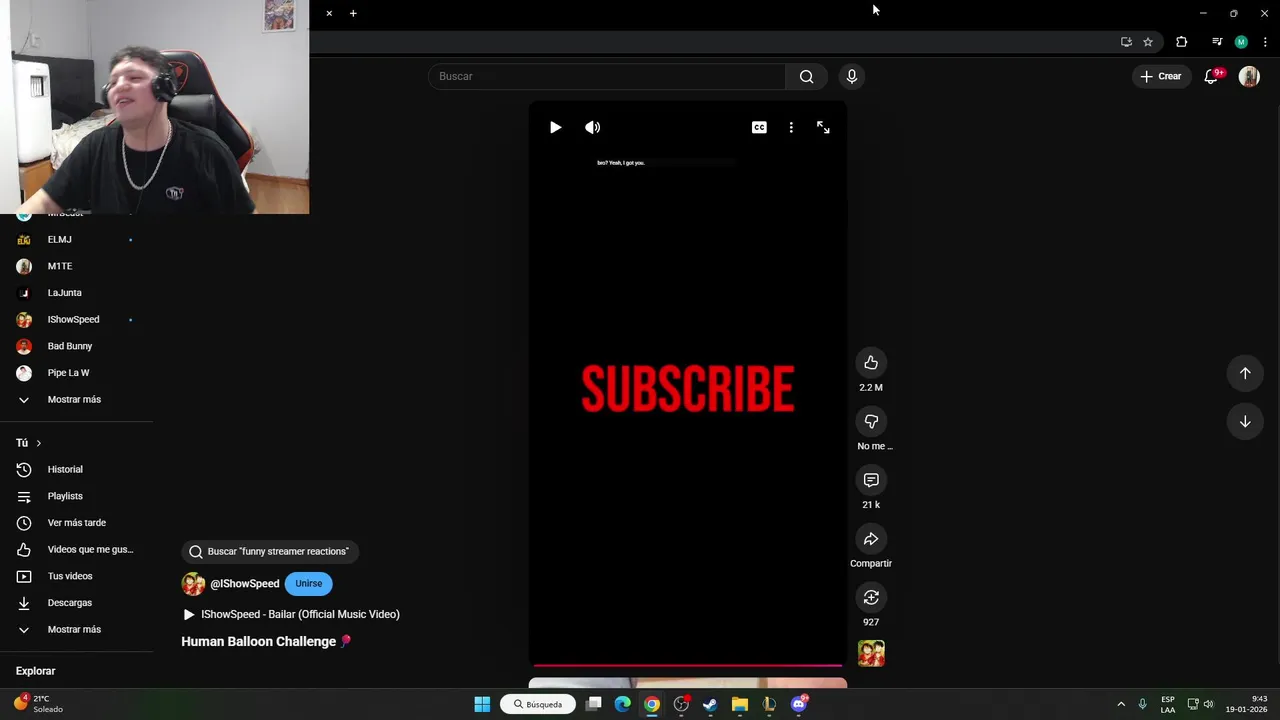
Task: Dislike the Short
Action: (x=871, y=421)
